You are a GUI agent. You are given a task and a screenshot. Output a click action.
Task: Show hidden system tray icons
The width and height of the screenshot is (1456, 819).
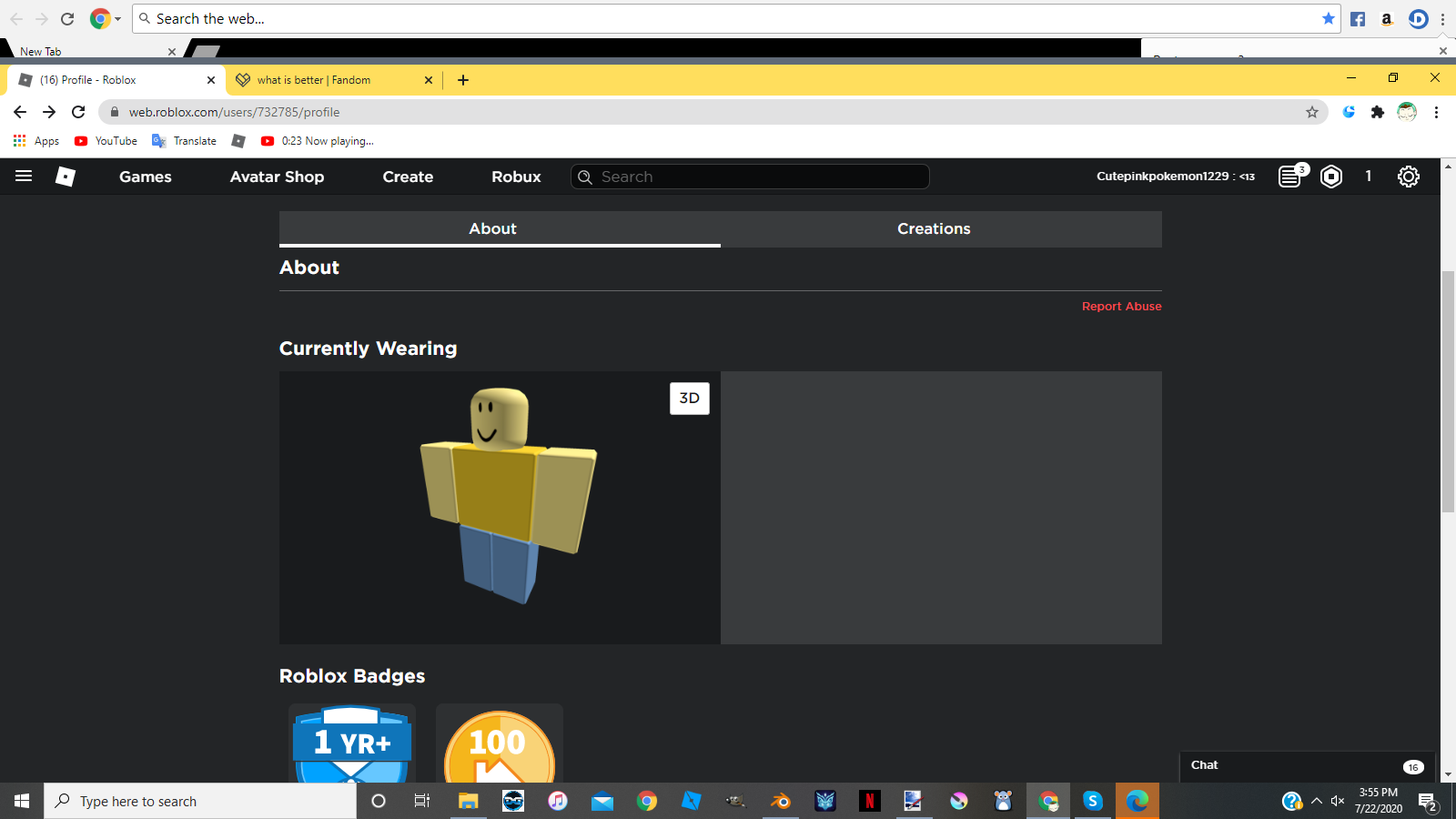click(x=1316, y=801)
